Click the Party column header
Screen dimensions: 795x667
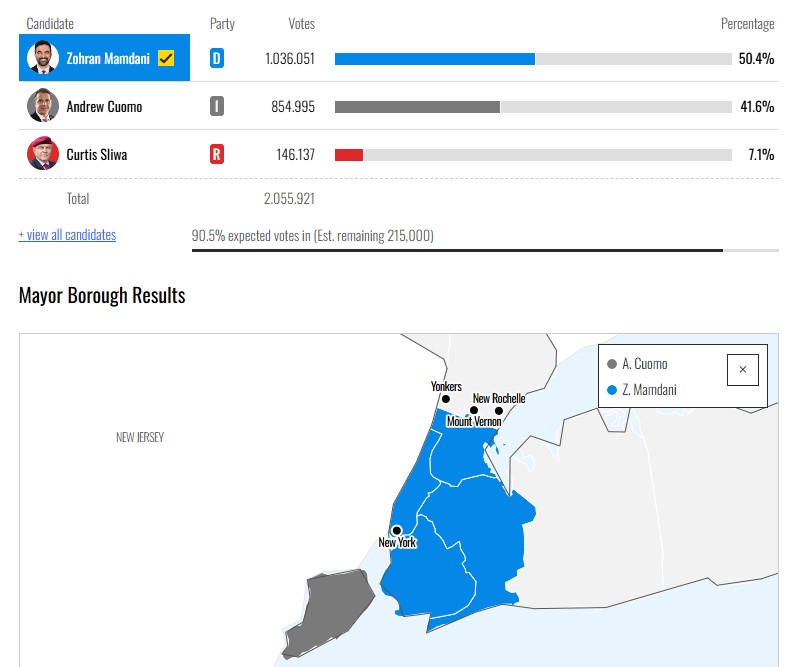[222, 24]
